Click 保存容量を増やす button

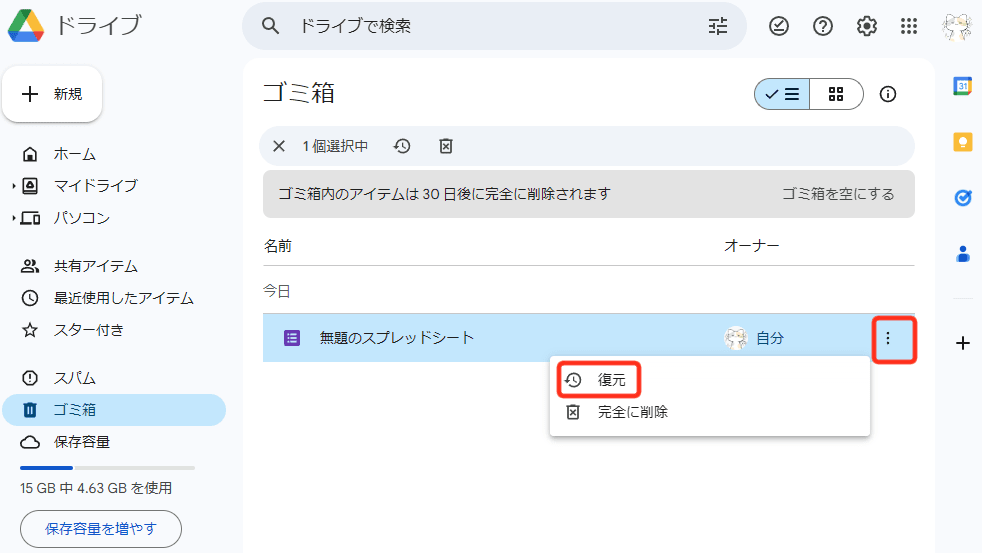pos(101,529)
